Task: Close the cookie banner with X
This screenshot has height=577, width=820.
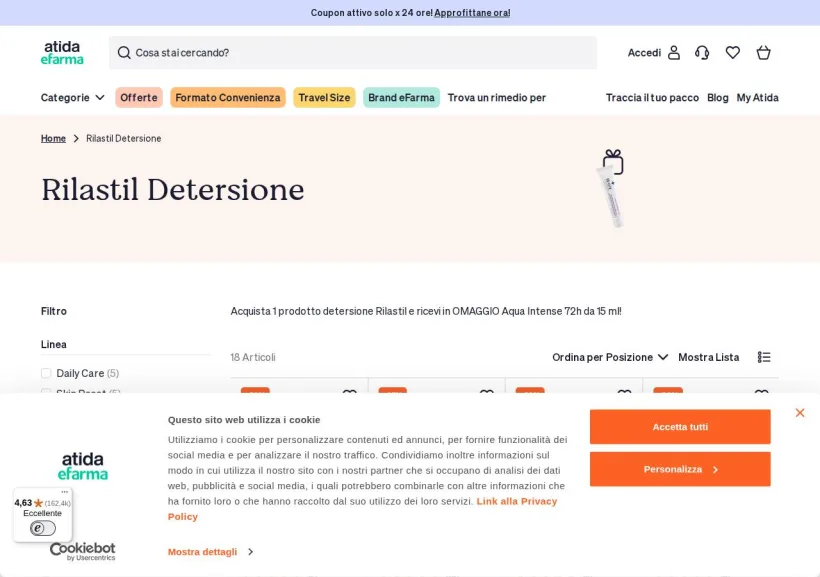Action: (800, 413)
